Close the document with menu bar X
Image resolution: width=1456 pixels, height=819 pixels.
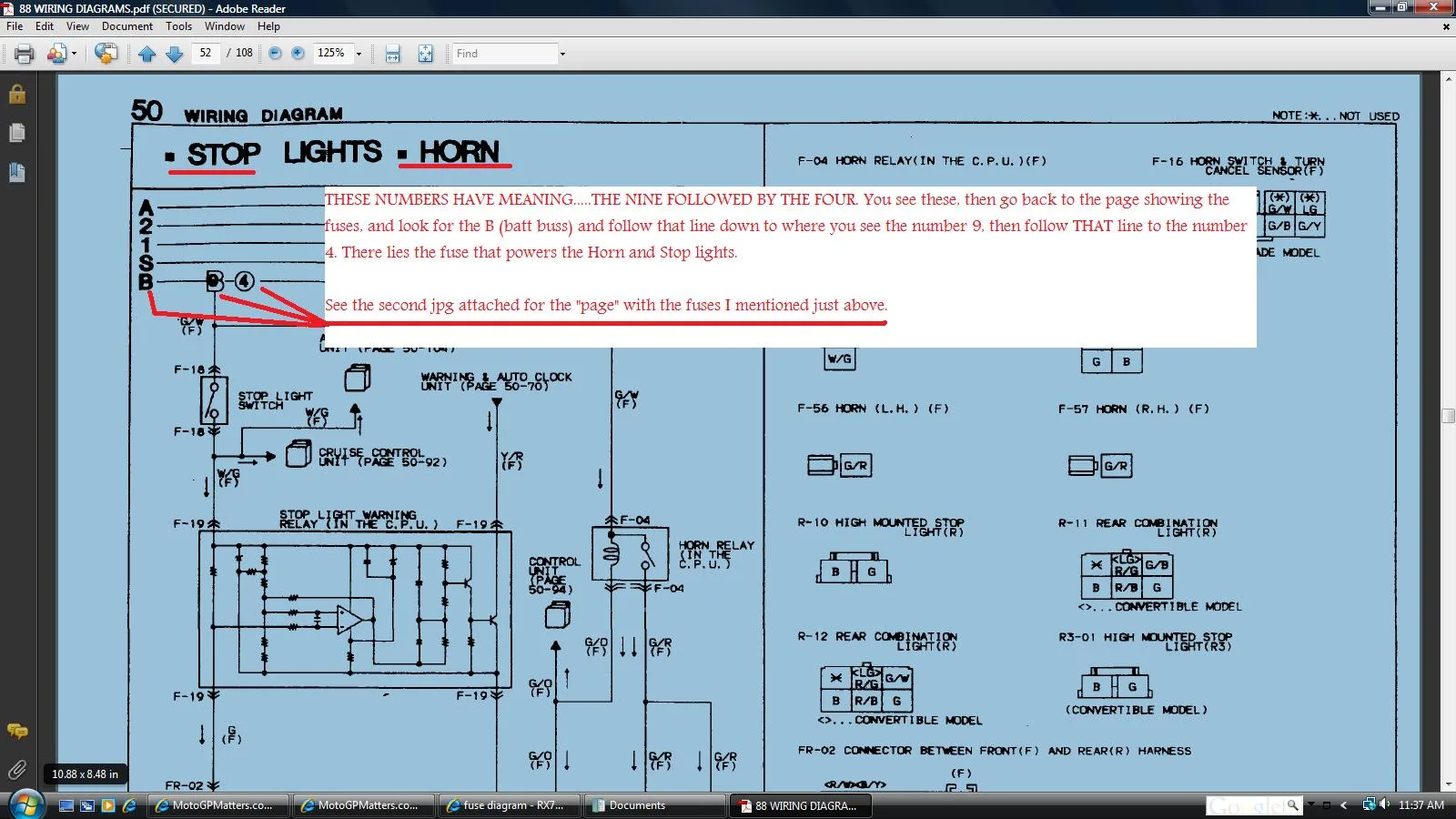[1446, 26]
